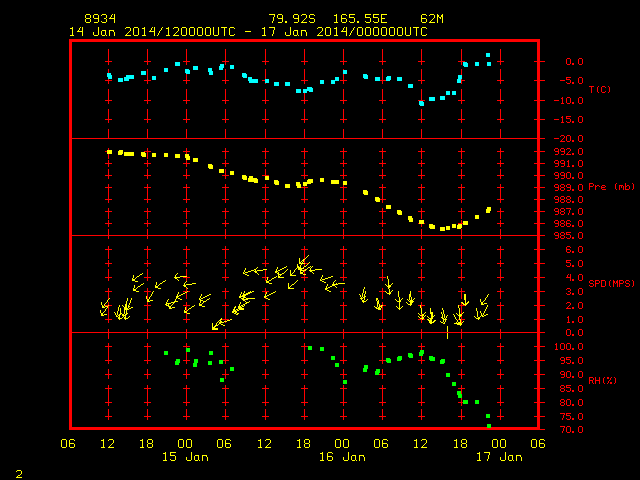Click the 15 Jan date label
The image size is (640, 480).
(185, 457)
